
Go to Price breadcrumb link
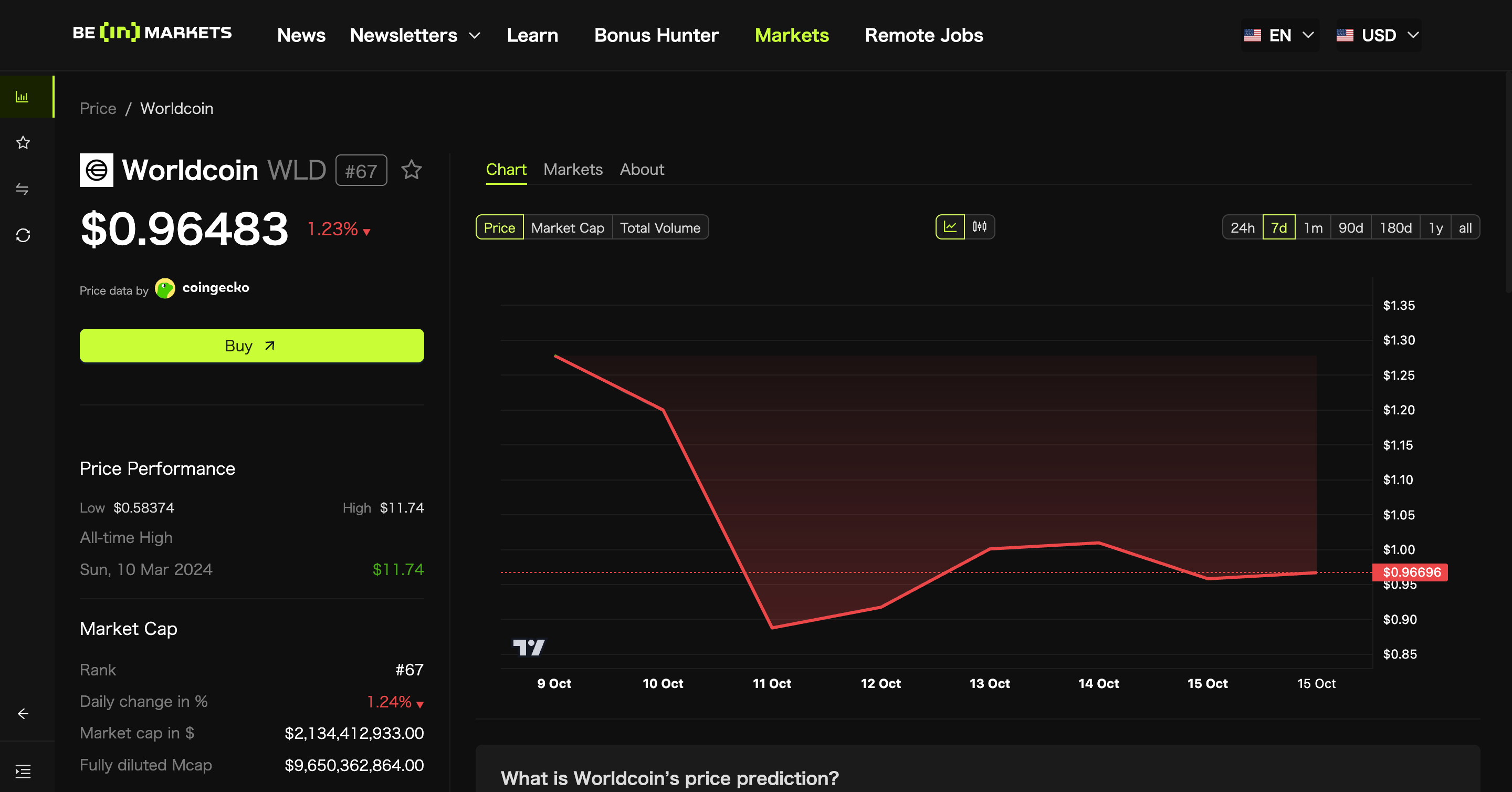(x=98, y=109)
